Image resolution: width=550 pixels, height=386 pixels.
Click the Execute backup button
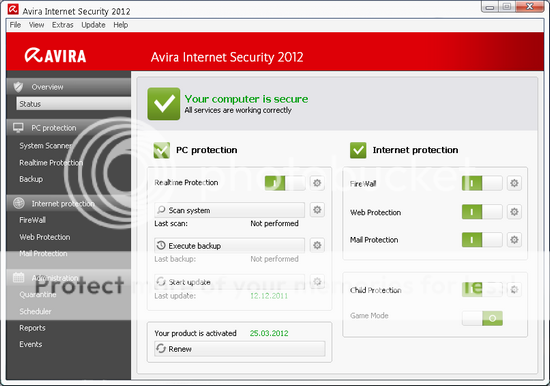click(x=229, y=245)
